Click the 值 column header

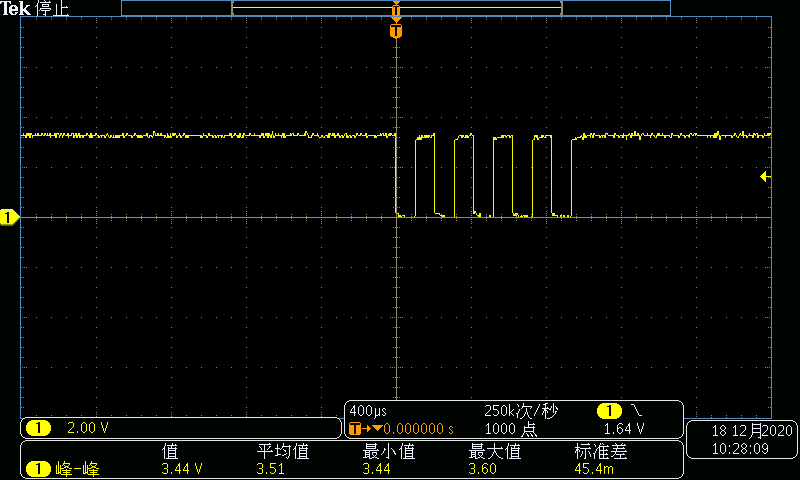170,451
